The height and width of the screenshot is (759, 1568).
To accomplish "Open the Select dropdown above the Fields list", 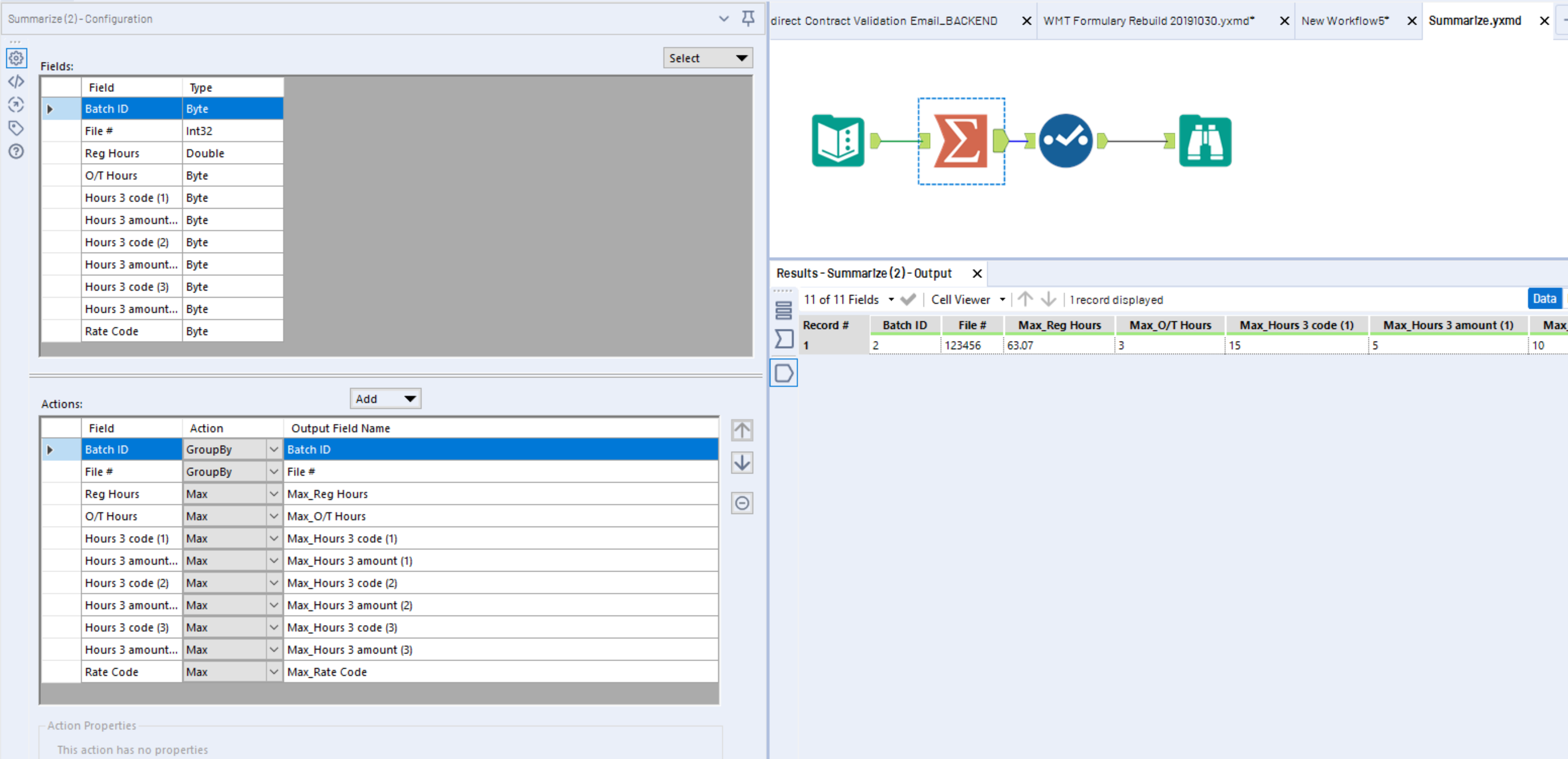I will (x=706, y=57).
